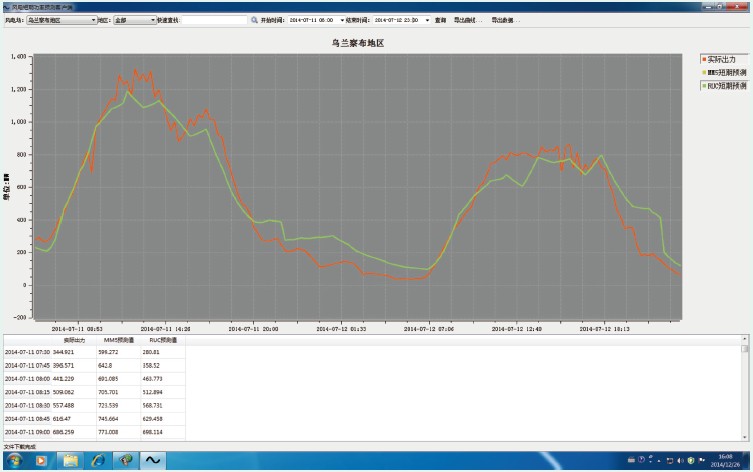Launch Windows Media Player from taskbar
The image size is (753, 472).
41,460
